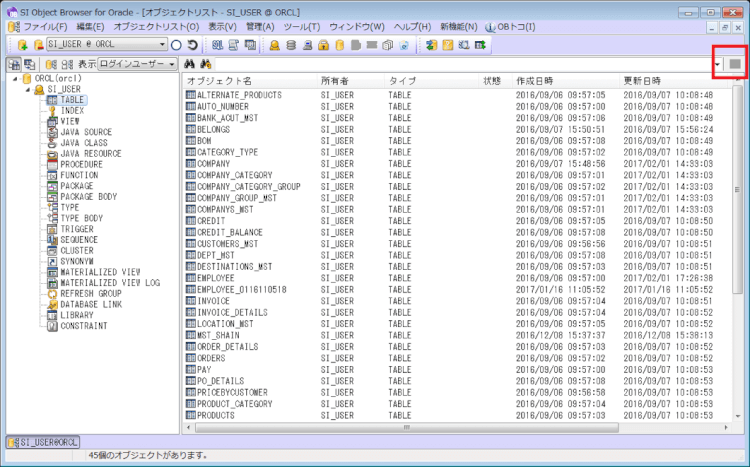Select INDEX in the object tree
750x467 pixels.
pos(72,111)
